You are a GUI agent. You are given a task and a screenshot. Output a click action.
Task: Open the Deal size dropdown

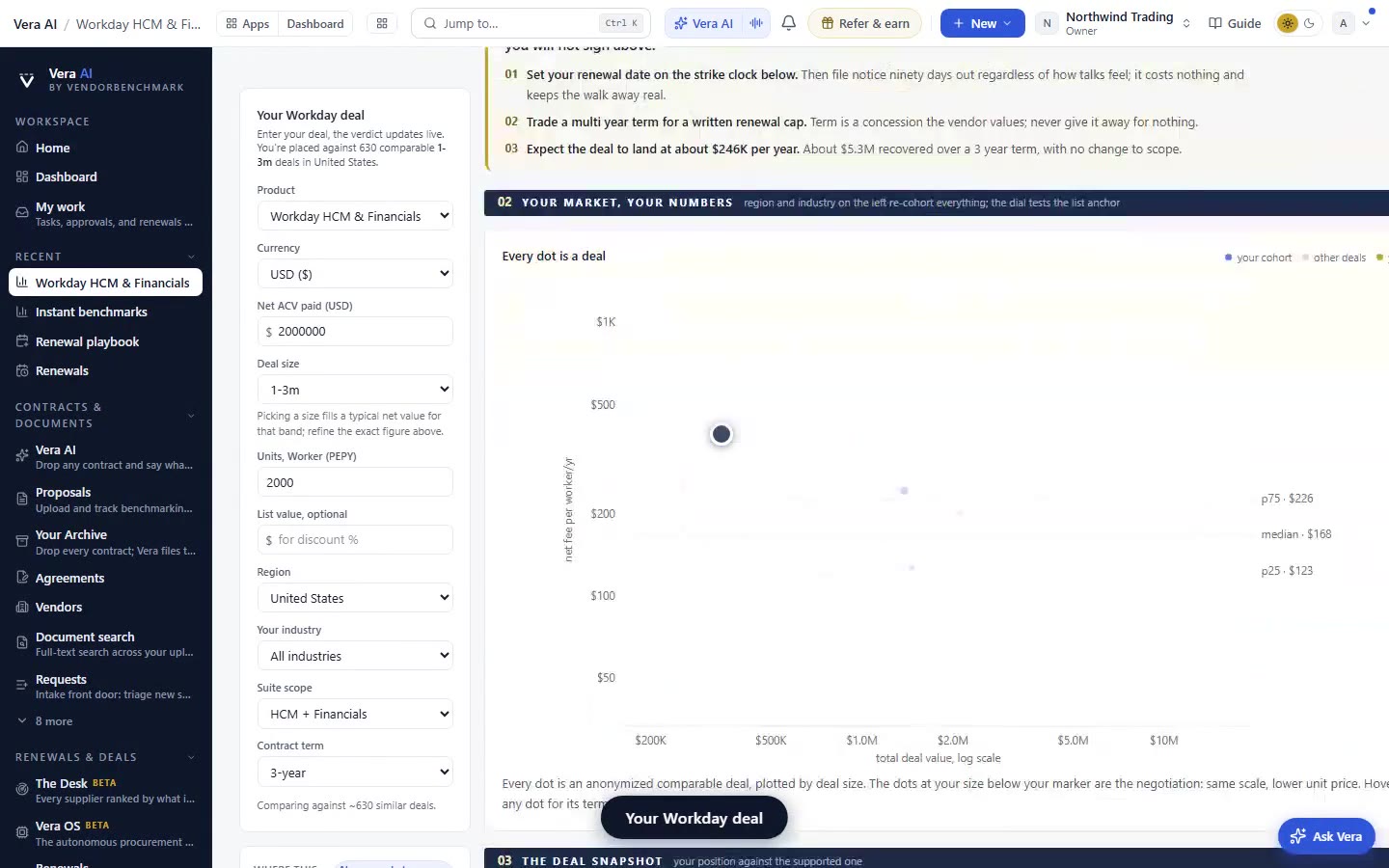(355, 390)
